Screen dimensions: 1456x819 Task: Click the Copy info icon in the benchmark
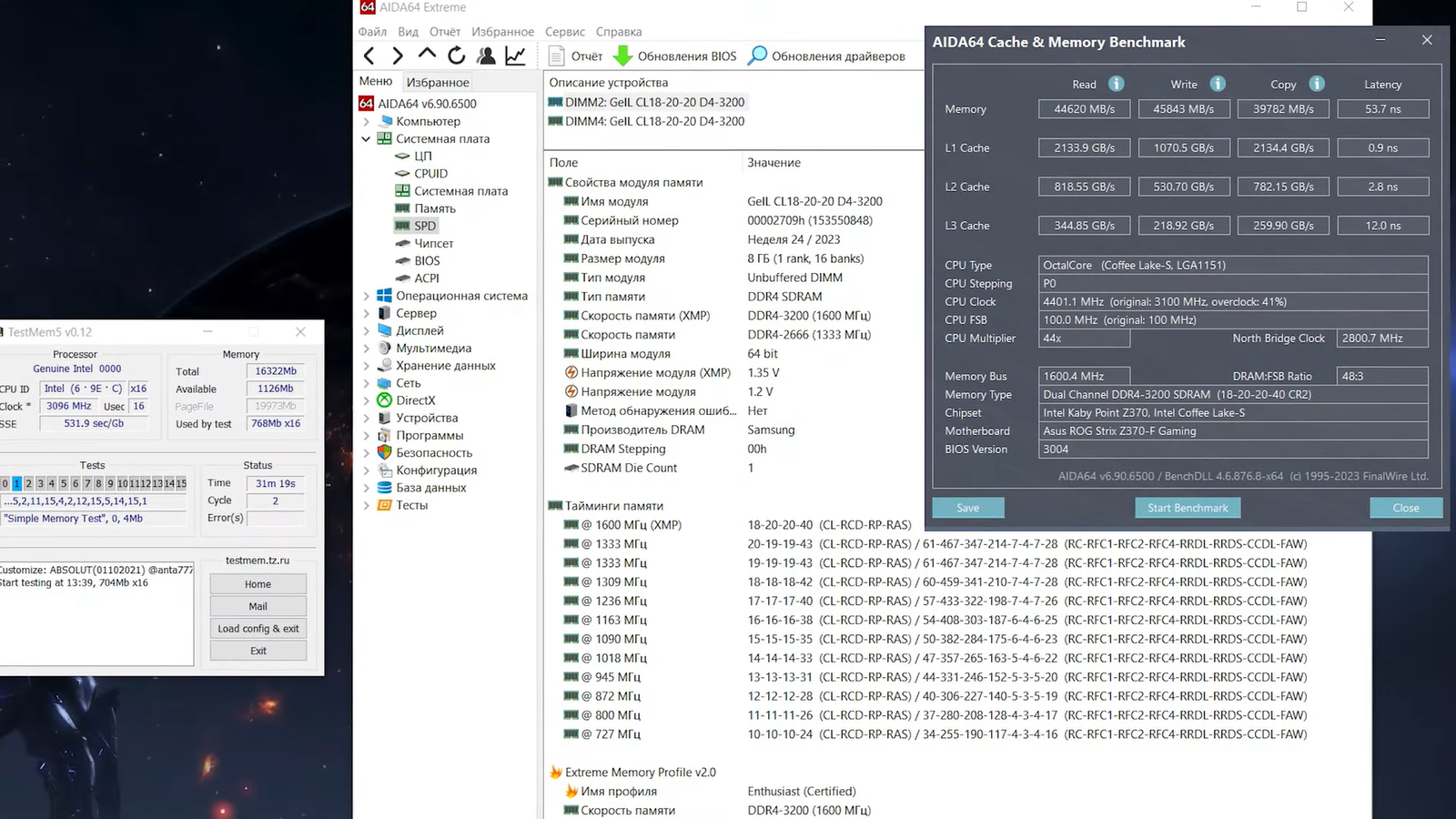pyautogui.click(x=1317, y=84)
